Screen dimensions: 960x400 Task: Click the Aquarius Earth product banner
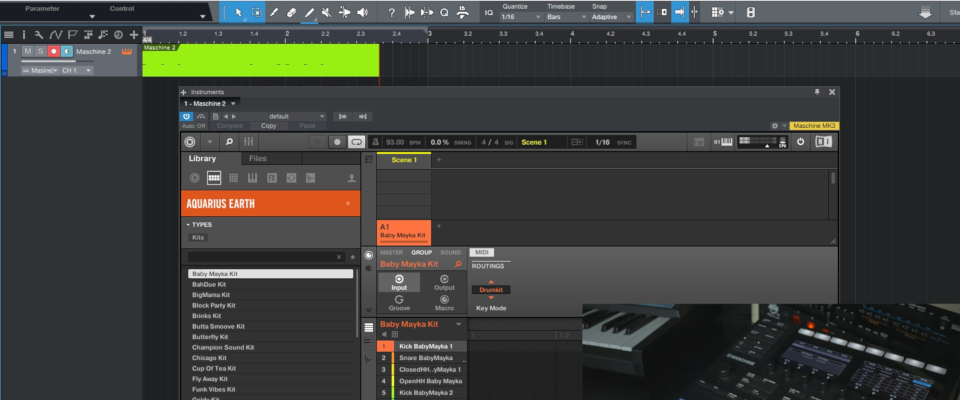[271, 203]
